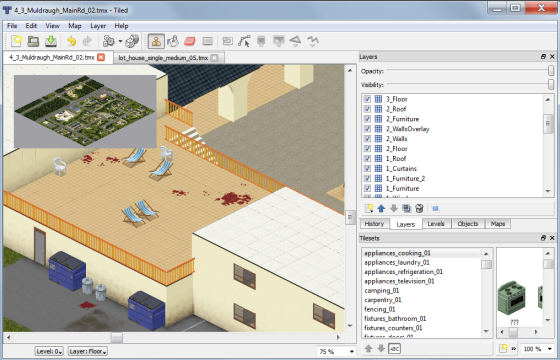Toggle the 1_Roof layer checkbox
Screen dimensions: 560x360
pos(367,159)
